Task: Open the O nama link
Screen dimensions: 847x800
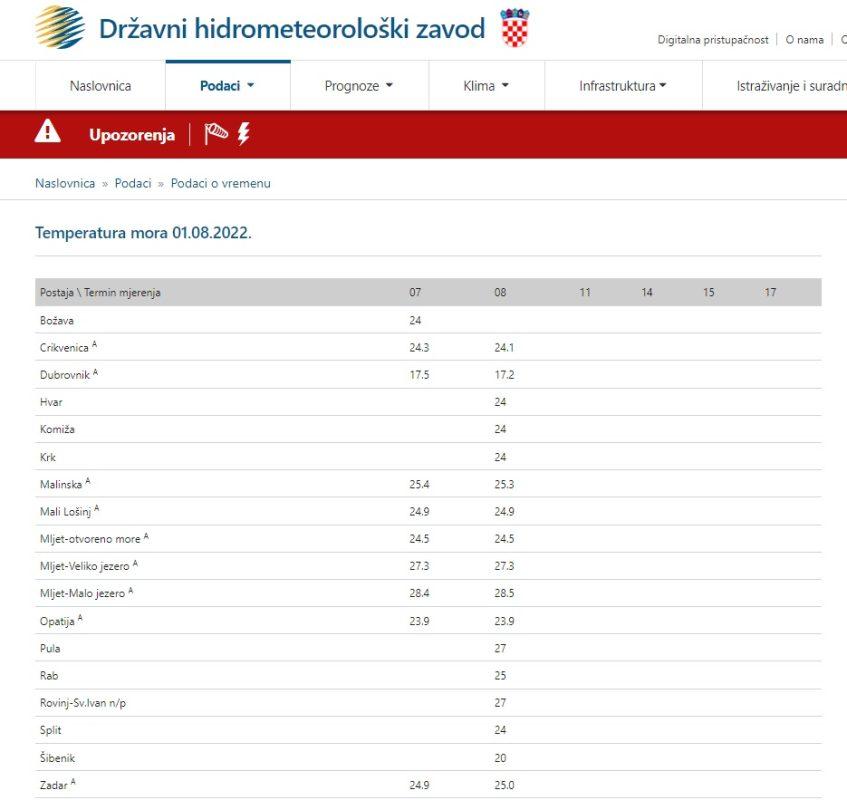Action: pyautogui.click(x=804, y=40)
